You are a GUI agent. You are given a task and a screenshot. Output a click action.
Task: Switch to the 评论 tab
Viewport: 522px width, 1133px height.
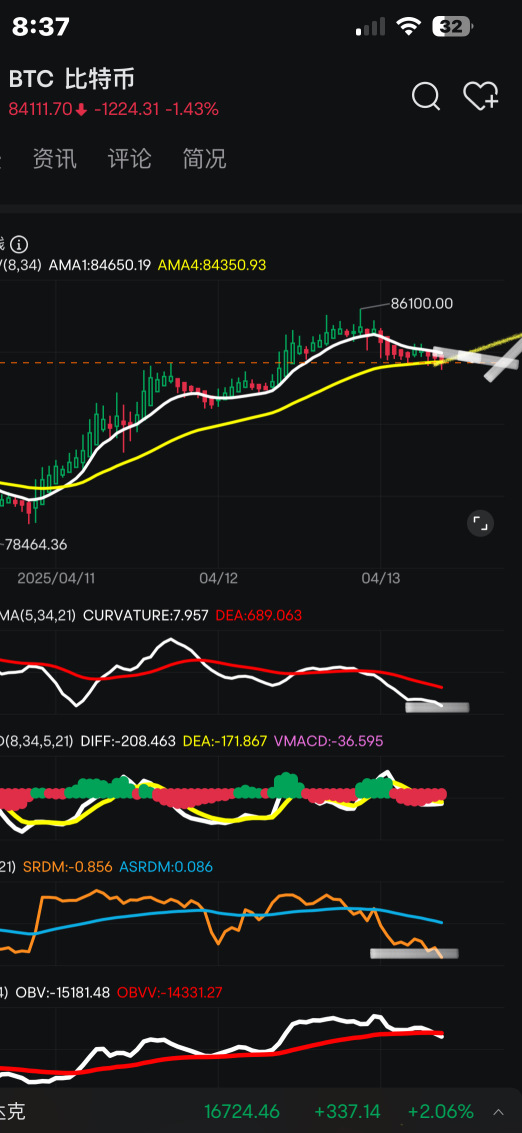pyautogui.click(x=129, y=158)
